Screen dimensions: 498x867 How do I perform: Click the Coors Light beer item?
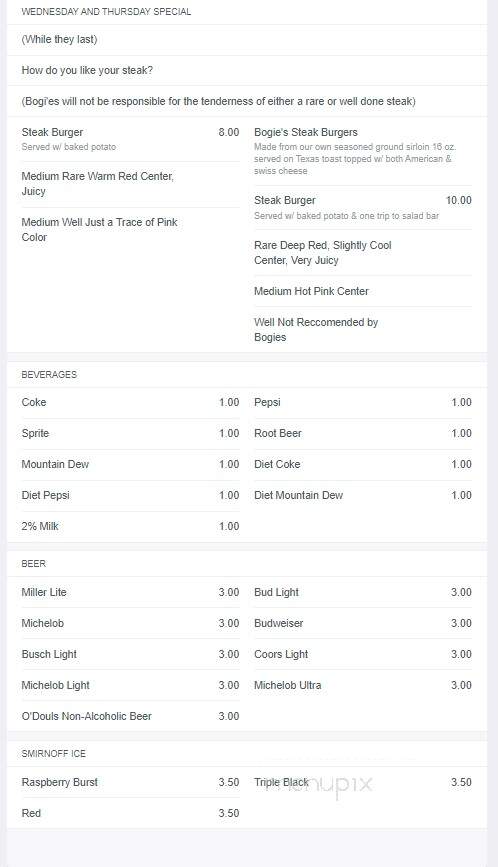363,654
